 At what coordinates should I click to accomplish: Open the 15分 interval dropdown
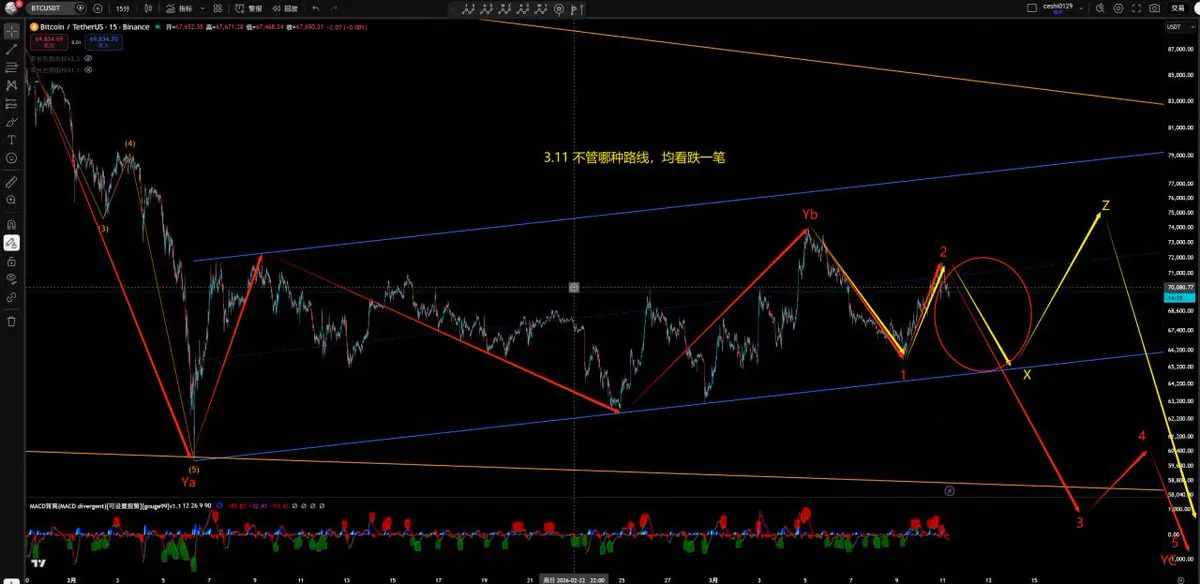(123, 8)
